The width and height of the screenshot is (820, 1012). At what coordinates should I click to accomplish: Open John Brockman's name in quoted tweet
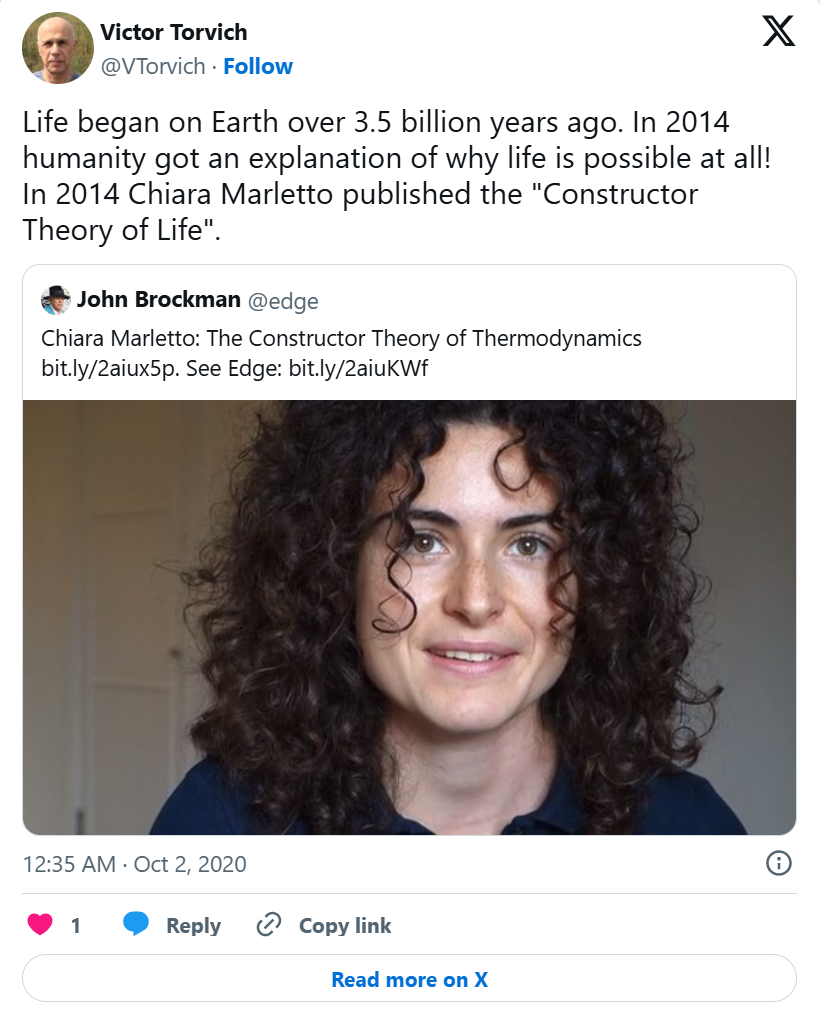tap(159, 299)
